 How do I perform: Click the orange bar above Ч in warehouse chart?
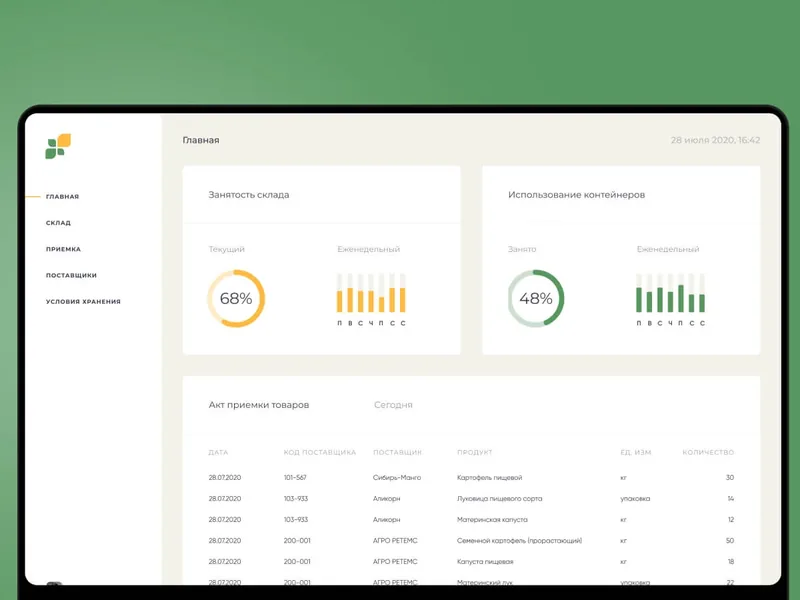pos(371,302)
